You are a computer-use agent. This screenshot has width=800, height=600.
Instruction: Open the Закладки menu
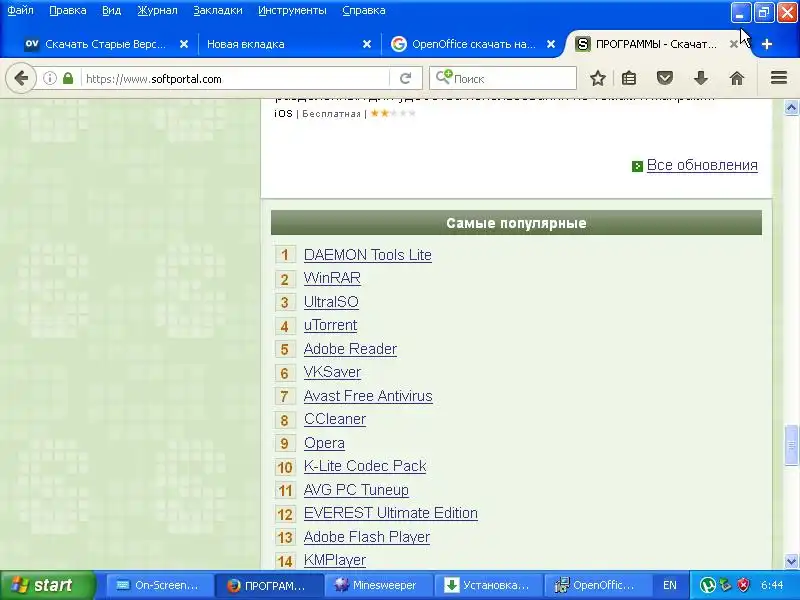coord(218,10)
